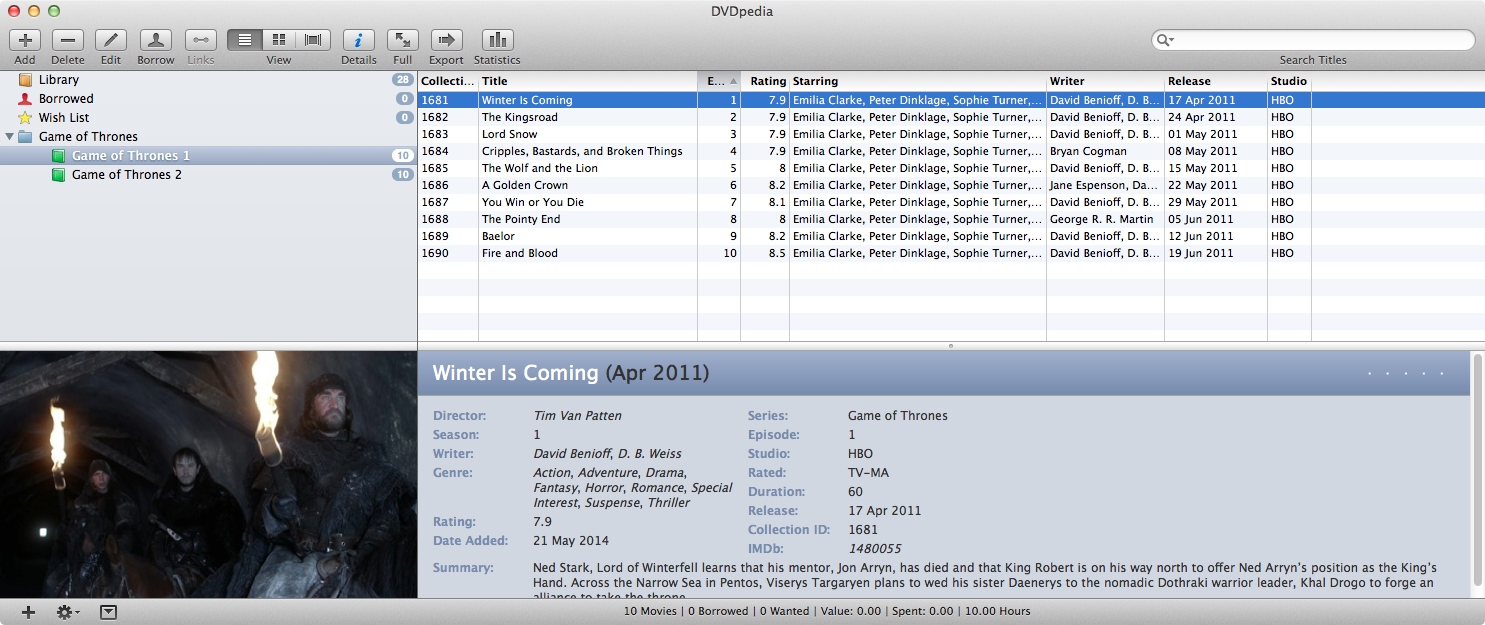
Task: Click the episode cover image thumbnail
Action: pyautogui.click(x=208, y=474)
